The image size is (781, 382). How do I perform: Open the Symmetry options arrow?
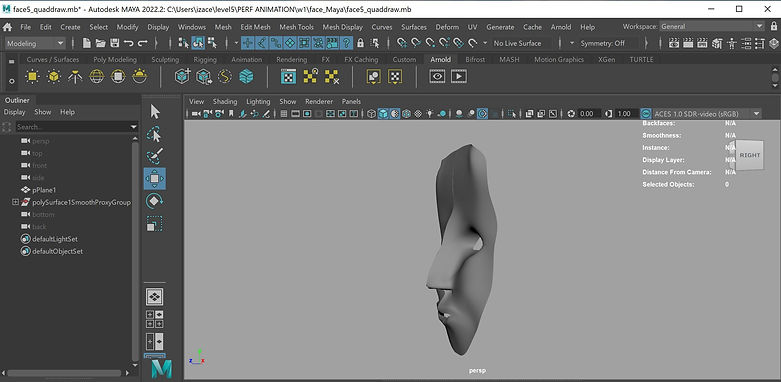coord(572,43)
